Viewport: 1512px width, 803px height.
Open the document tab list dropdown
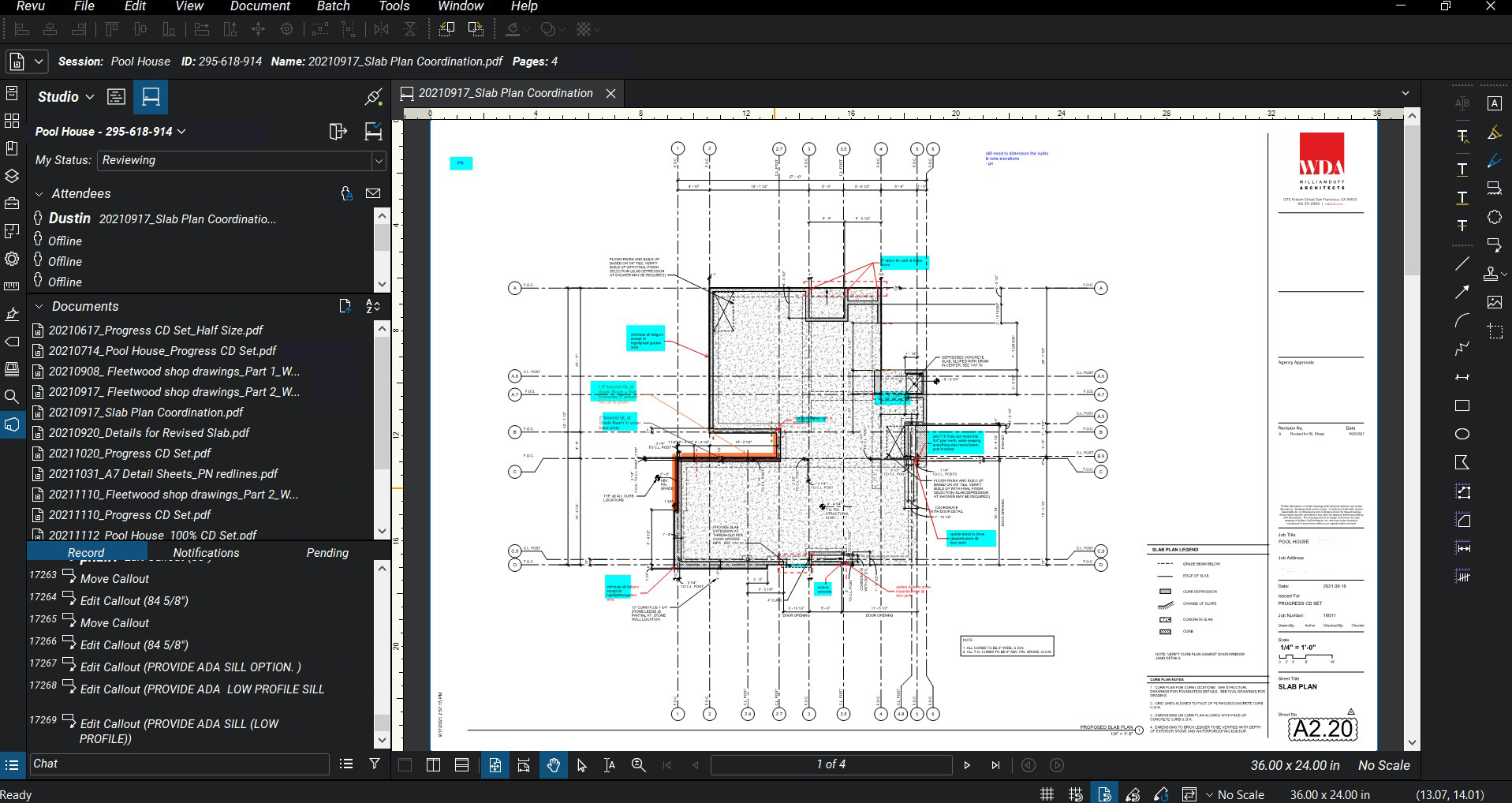pyautogui.click(x=1405, y=93)
